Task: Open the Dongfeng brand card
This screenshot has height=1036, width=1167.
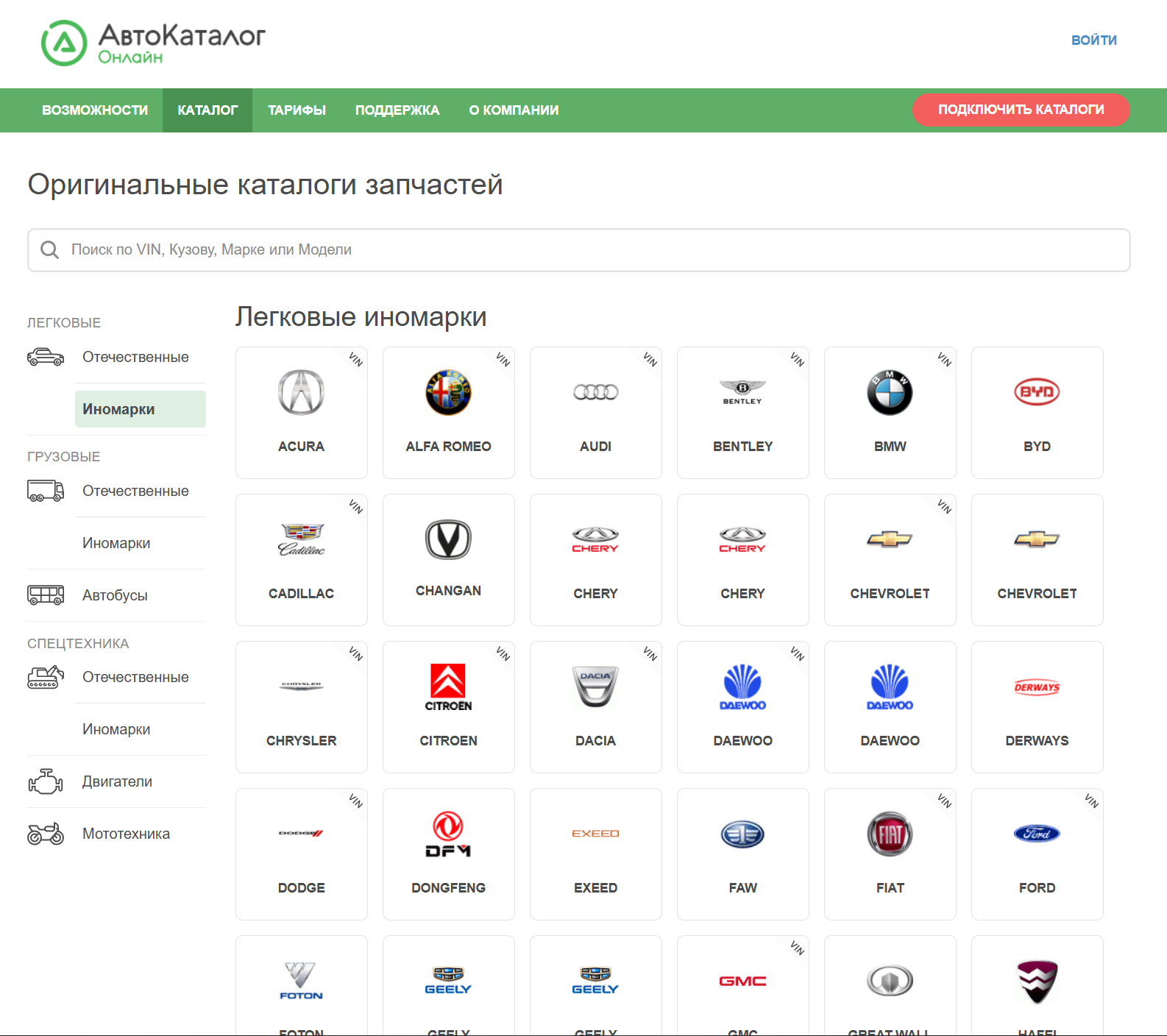Action: (x=449, y=854)
